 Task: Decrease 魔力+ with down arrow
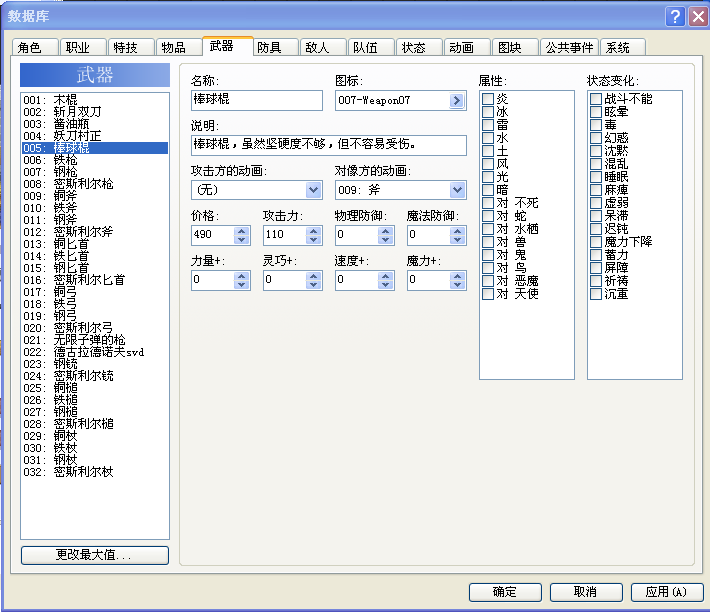[x=457, y=285]
